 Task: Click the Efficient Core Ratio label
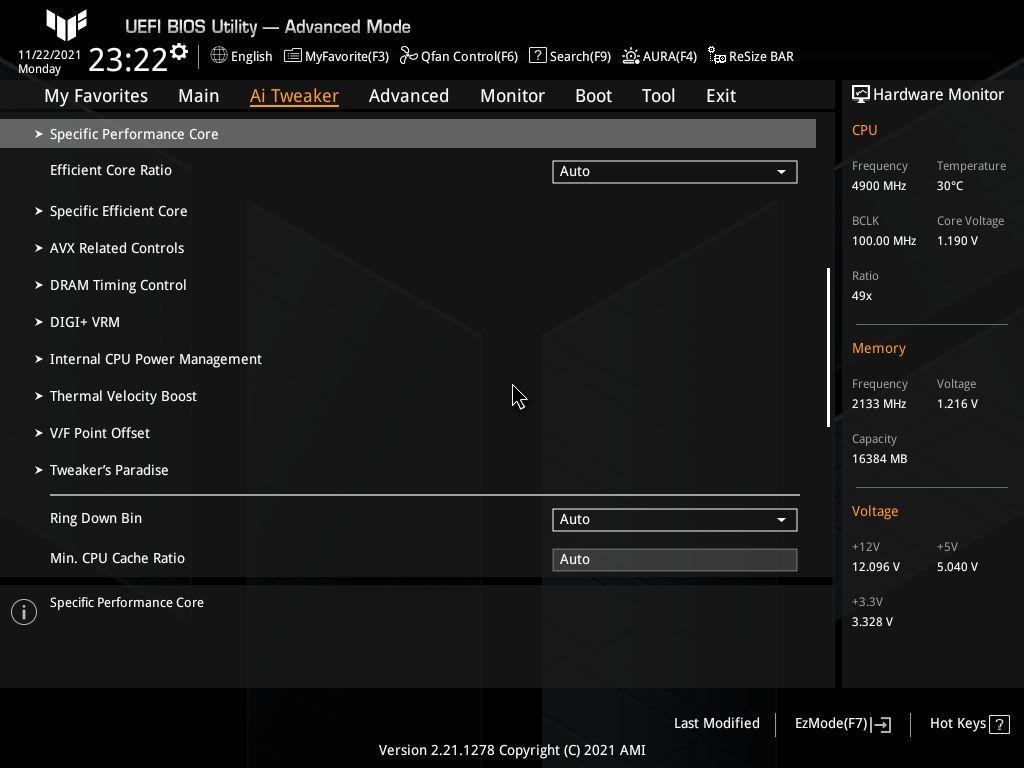[x=111, y=170]
